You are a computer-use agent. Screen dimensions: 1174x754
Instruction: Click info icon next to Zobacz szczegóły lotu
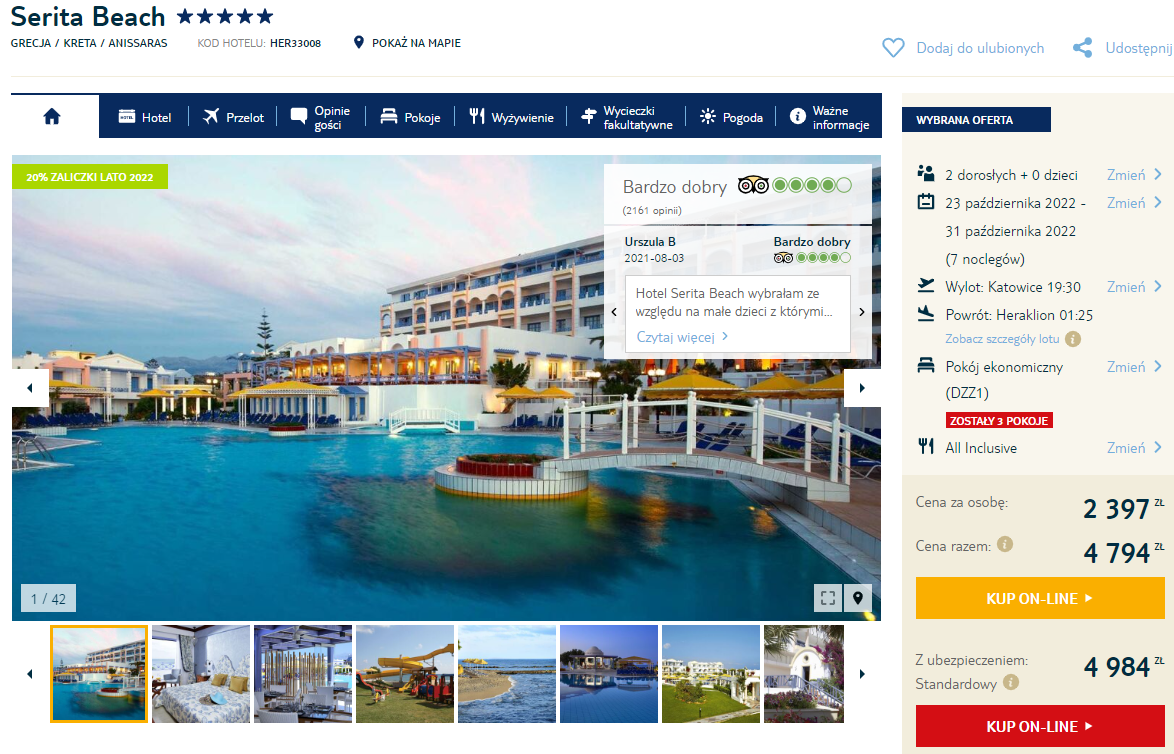[x=1073, y=339]
